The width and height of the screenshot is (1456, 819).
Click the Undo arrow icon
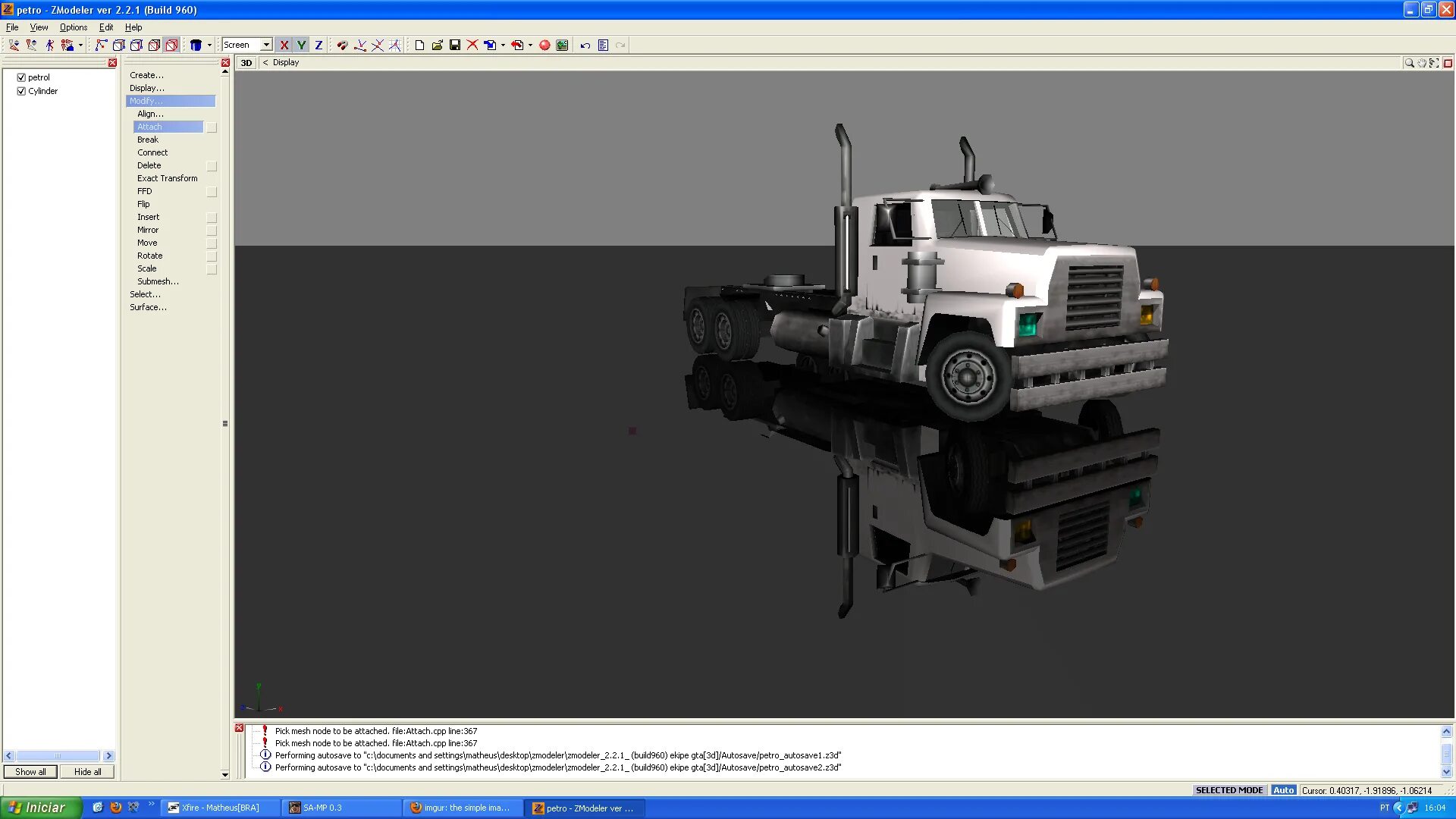(585, 45)
